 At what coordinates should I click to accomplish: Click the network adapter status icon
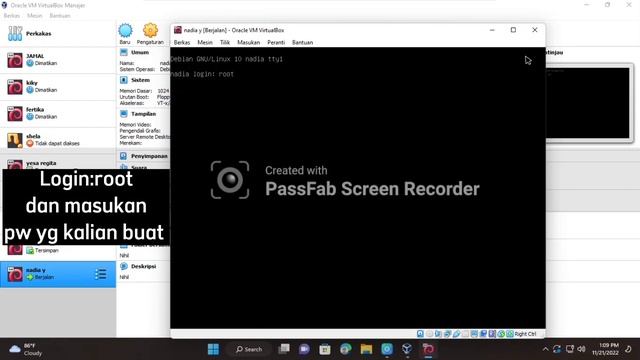(447, 334)
